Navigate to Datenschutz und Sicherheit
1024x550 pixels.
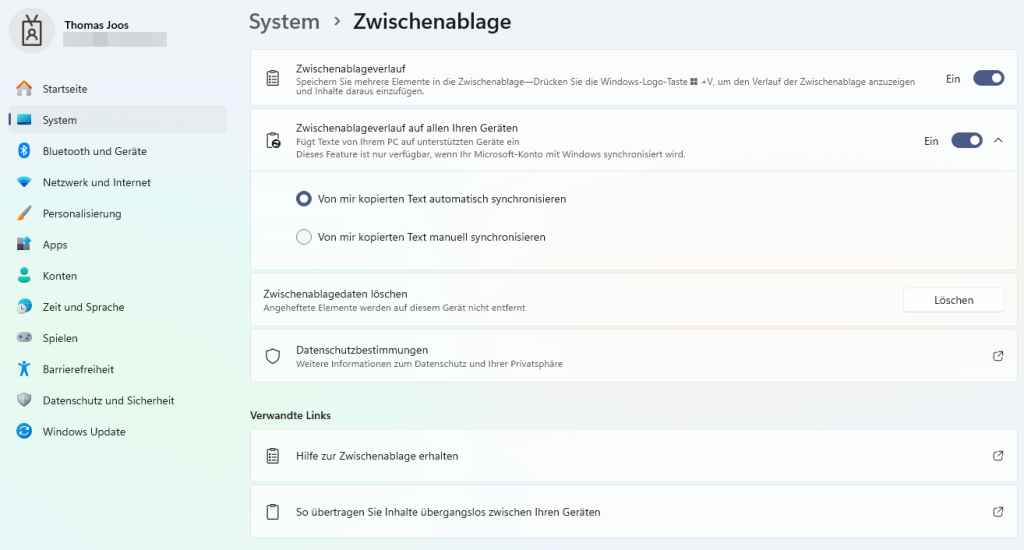(x=118, y=400)
